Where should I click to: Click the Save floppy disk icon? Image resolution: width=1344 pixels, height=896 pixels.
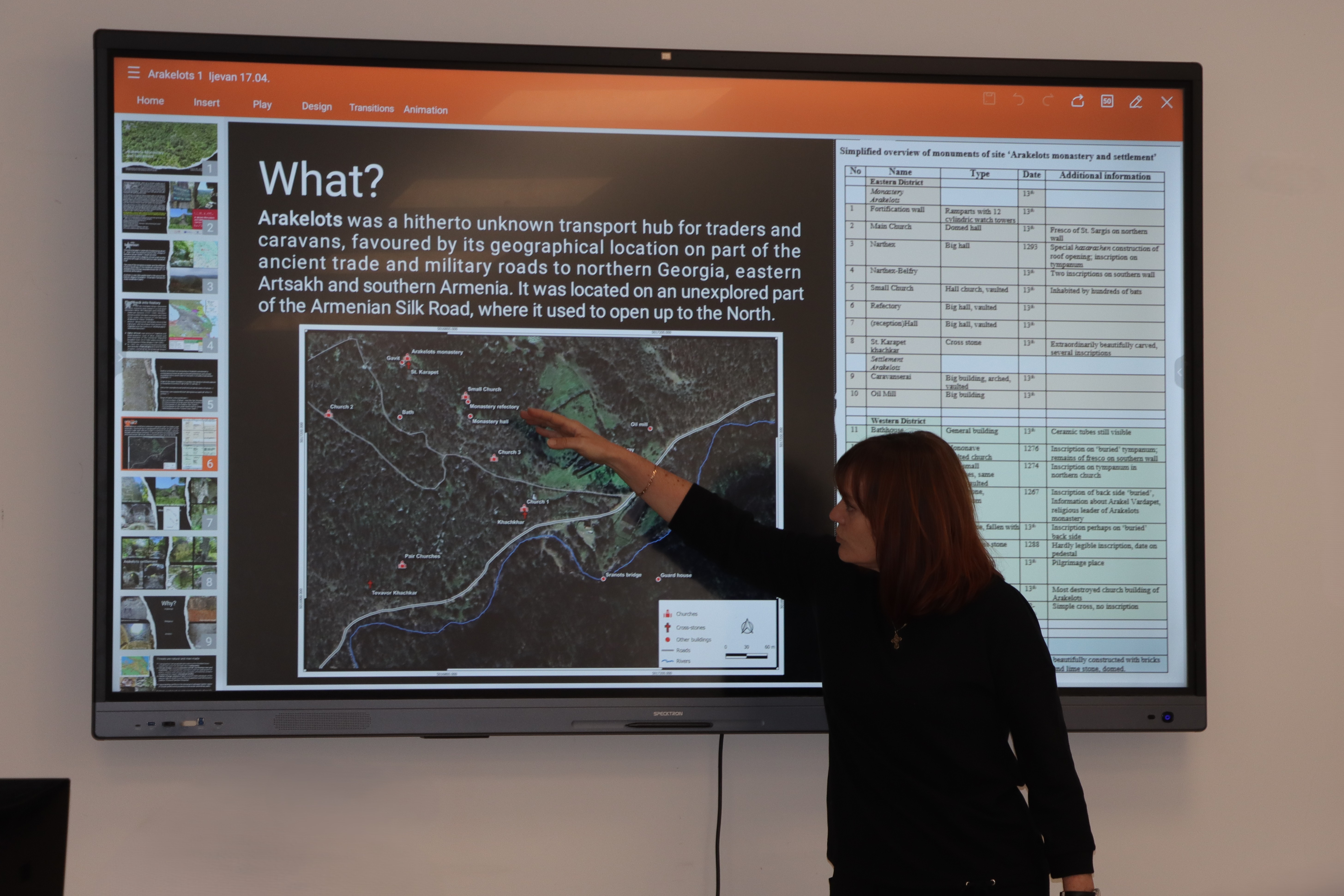coord(989,98)
